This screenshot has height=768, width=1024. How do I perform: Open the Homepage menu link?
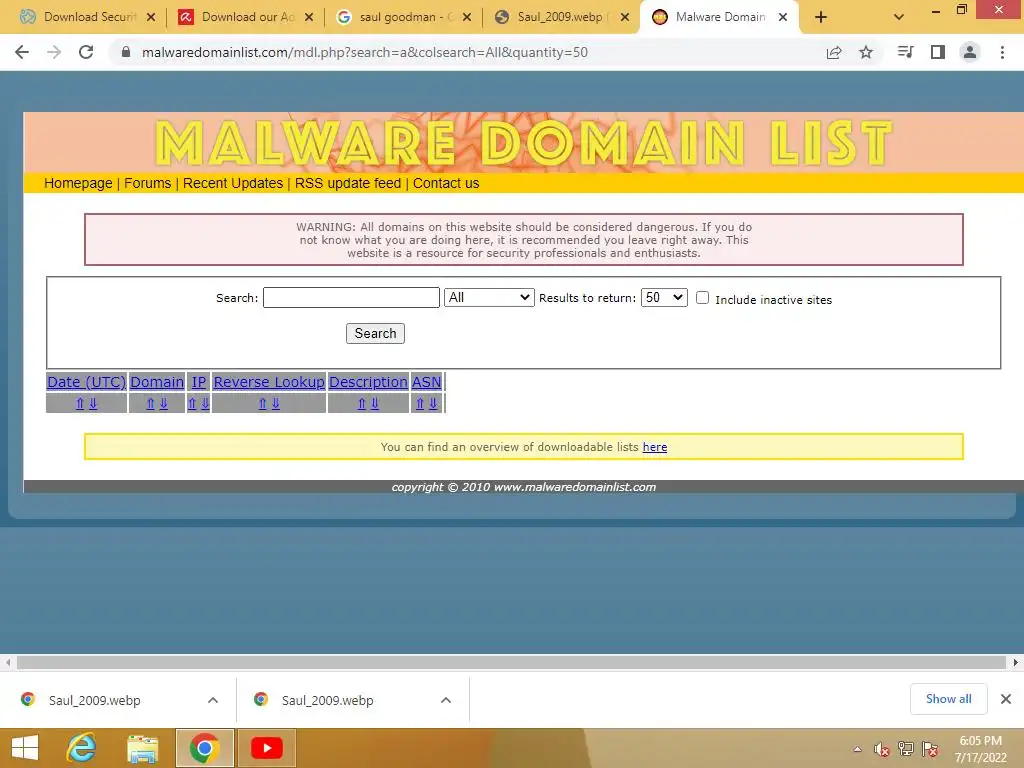click(x=78, y=184)
